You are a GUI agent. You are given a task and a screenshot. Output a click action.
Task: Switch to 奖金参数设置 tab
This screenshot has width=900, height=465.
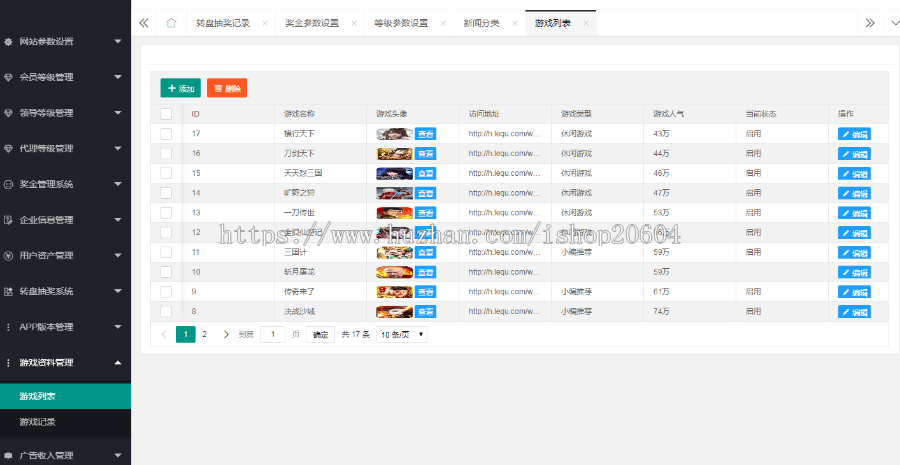point(312,24)
